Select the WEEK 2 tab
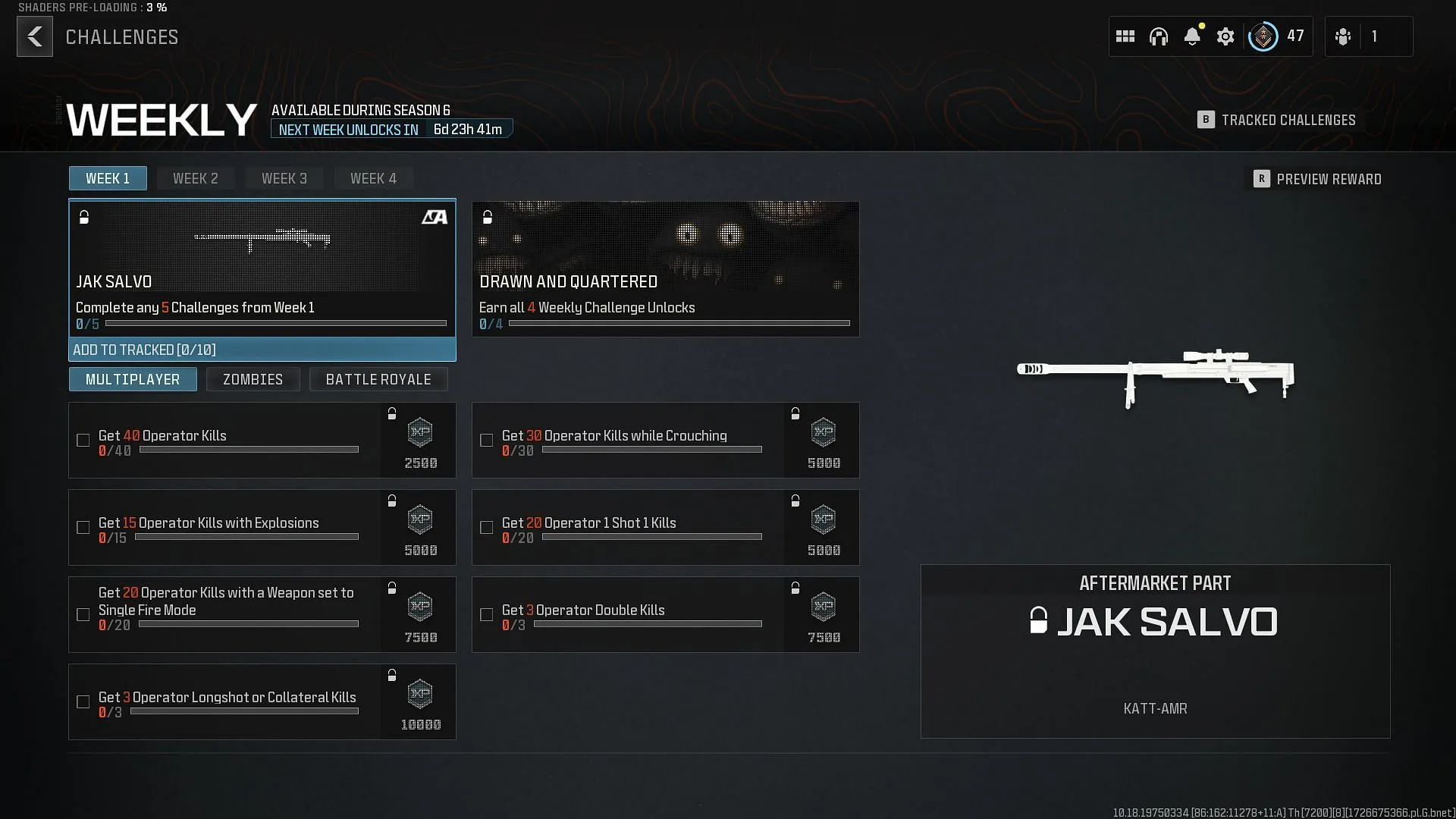This screenshot has height=819, width=1456. tap(195, 178)
